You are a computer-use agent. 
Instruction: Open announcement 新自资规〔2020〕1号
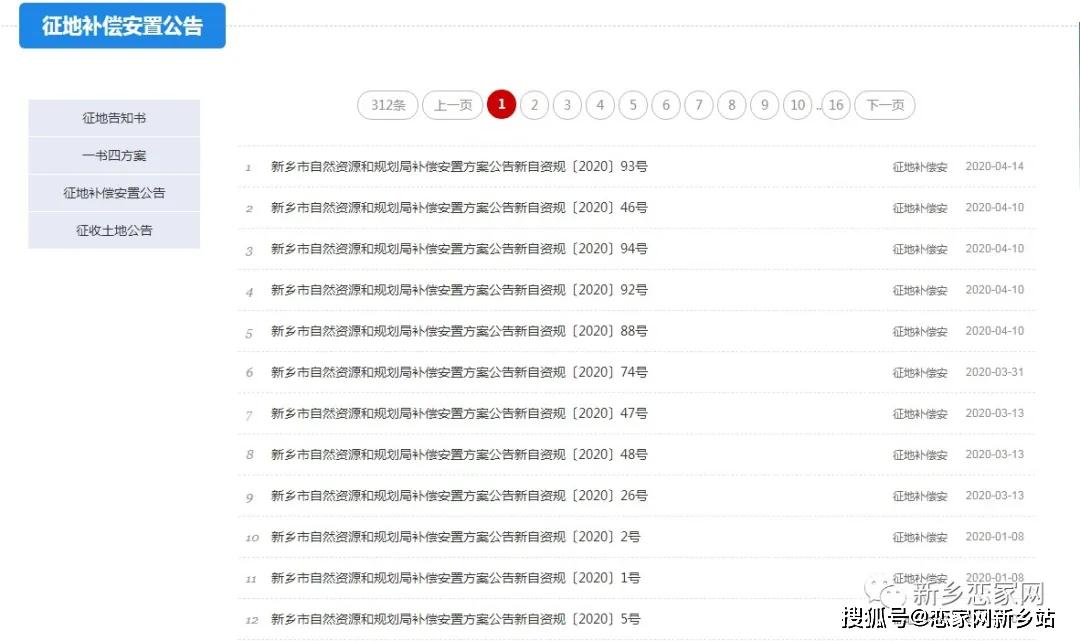(x=455, y=578)
